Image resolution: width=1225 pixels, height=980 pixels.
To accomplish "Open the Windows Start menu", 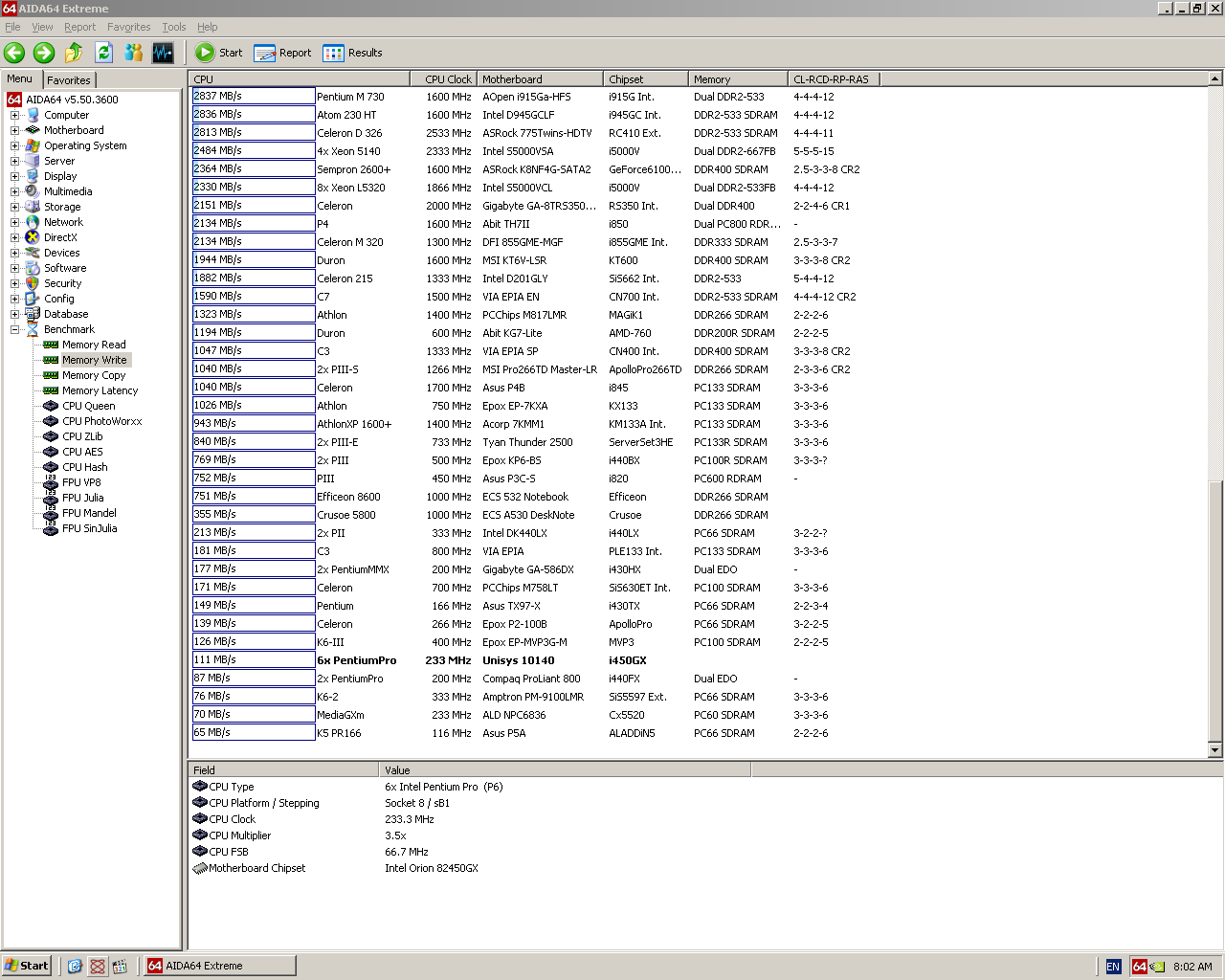I will 26,966.
